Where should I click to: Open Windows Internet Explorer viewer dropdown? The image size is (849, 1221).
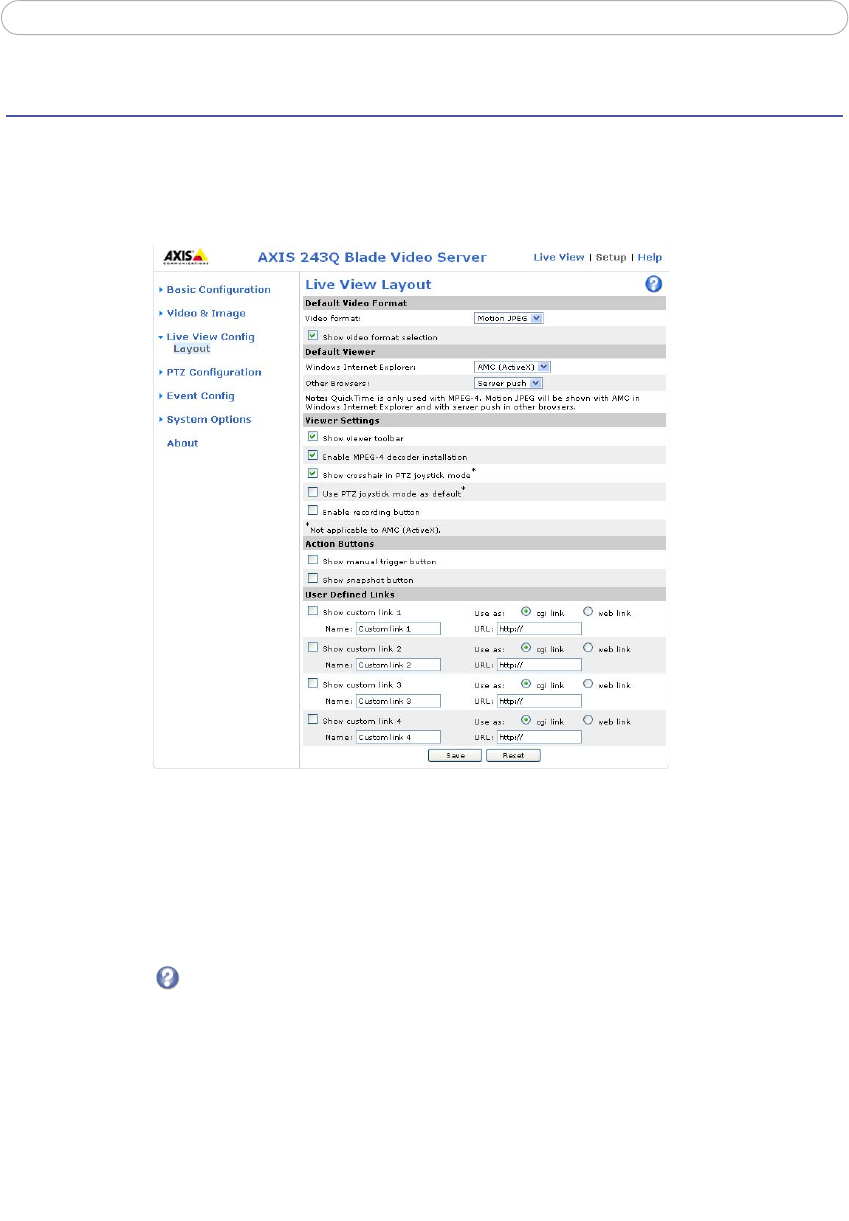click(x=512, y=367)
